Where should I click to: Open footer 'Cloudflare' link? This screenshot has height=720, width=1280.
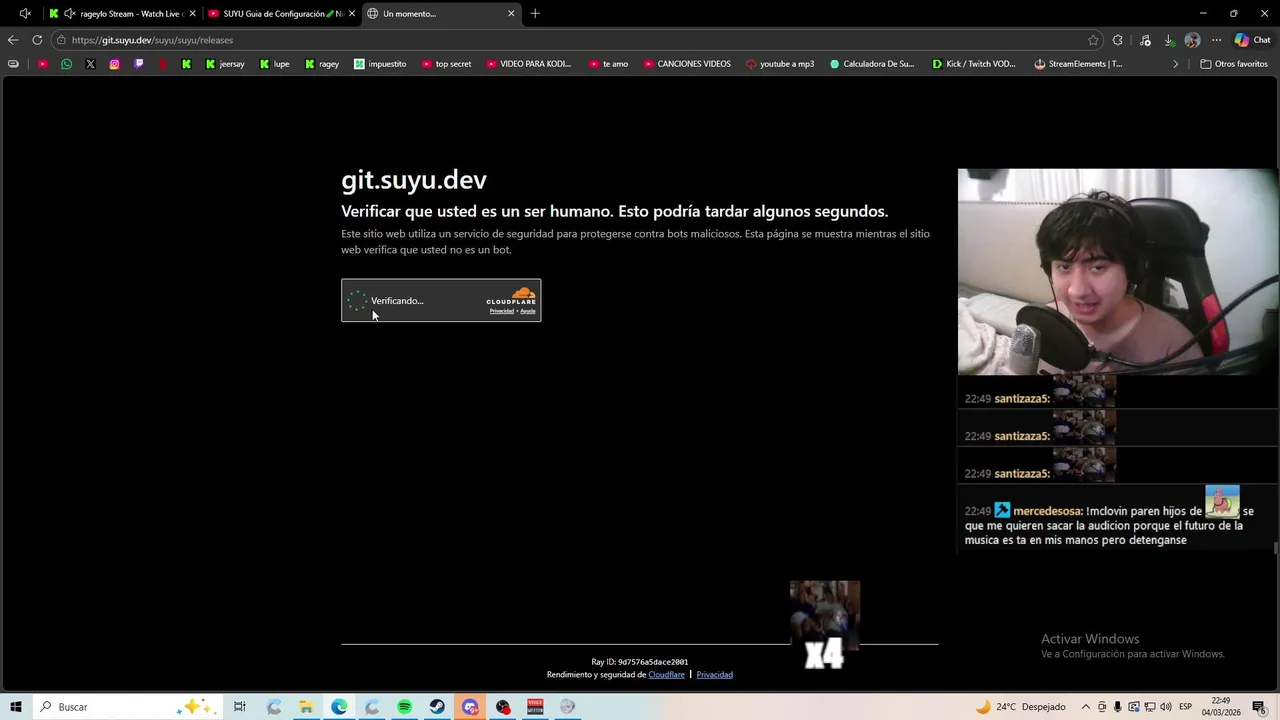coord(666,675)
